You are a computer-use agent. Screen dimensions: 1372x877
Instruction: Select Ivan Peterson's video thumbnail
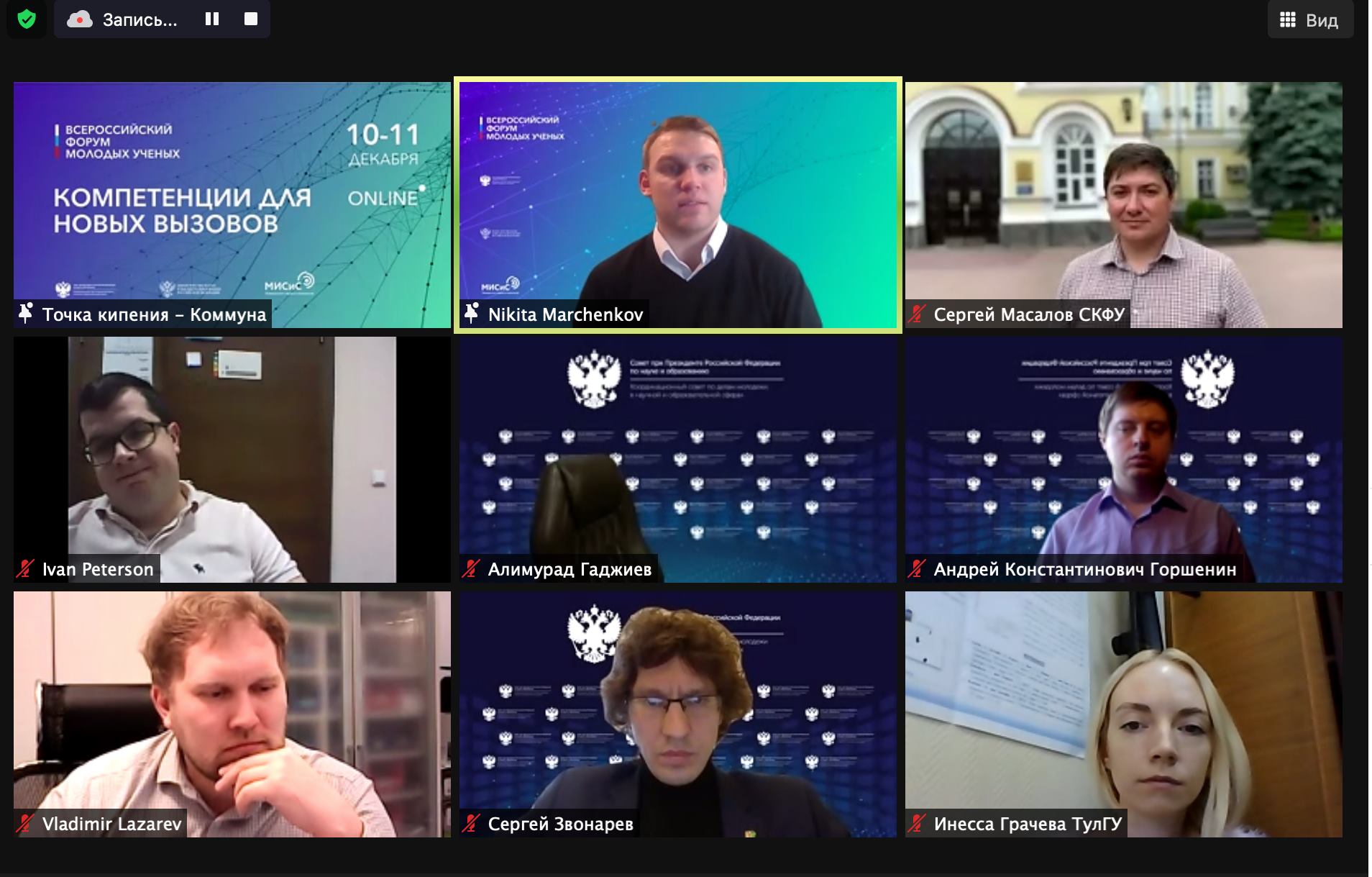232,460
